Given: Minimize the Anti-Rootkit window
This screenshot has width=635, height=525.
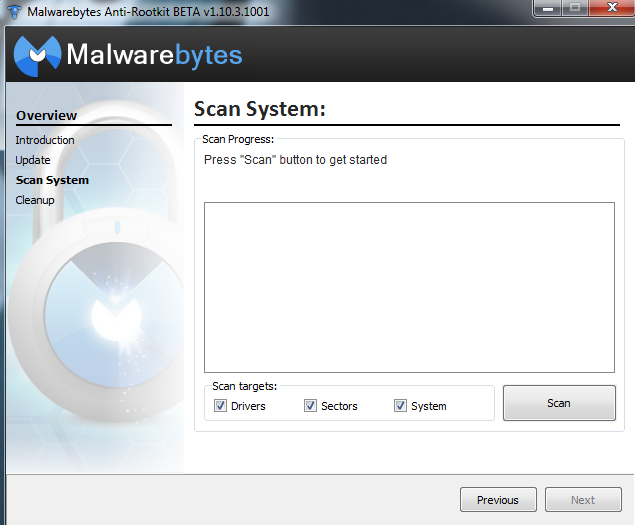Looking at the screenshot, I should tap(548, 8).
